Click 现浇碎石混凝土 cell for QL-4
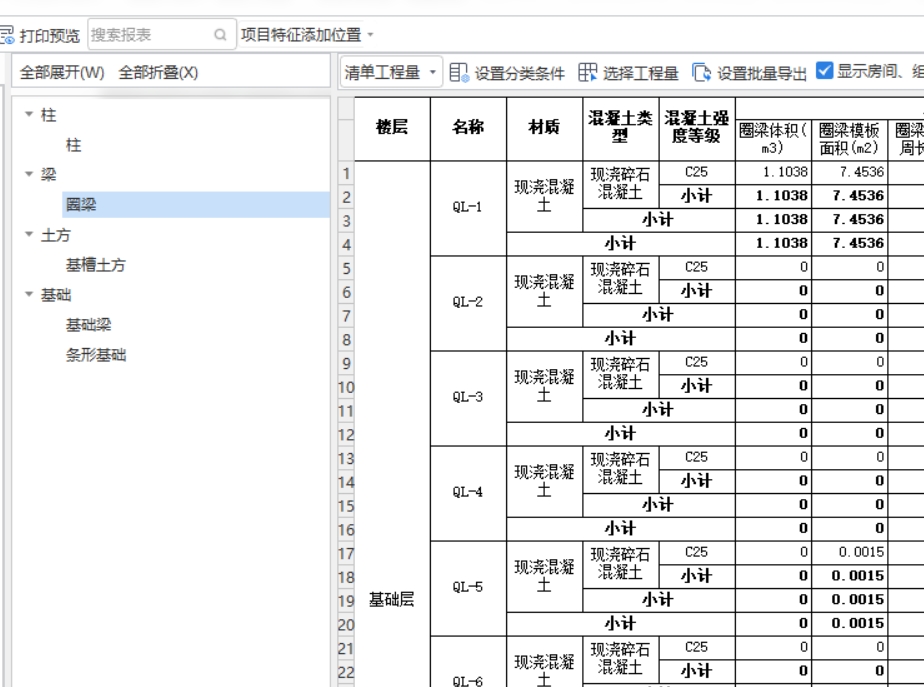924x687 pixels. coord(621,469)
